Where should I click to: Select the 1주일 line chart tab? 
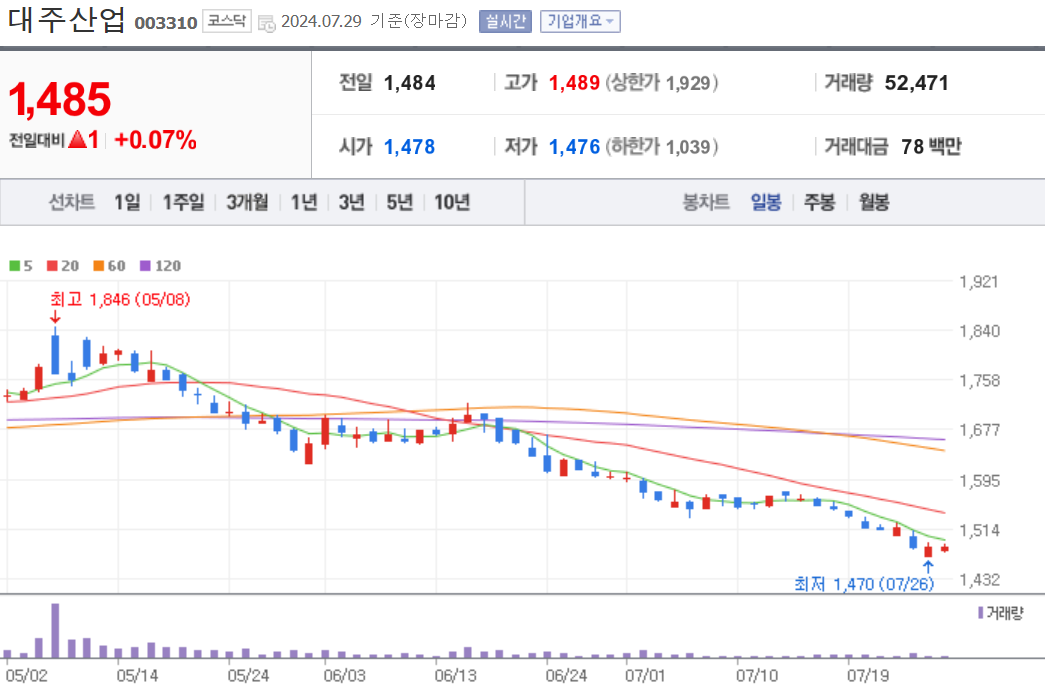pos(183,202)
